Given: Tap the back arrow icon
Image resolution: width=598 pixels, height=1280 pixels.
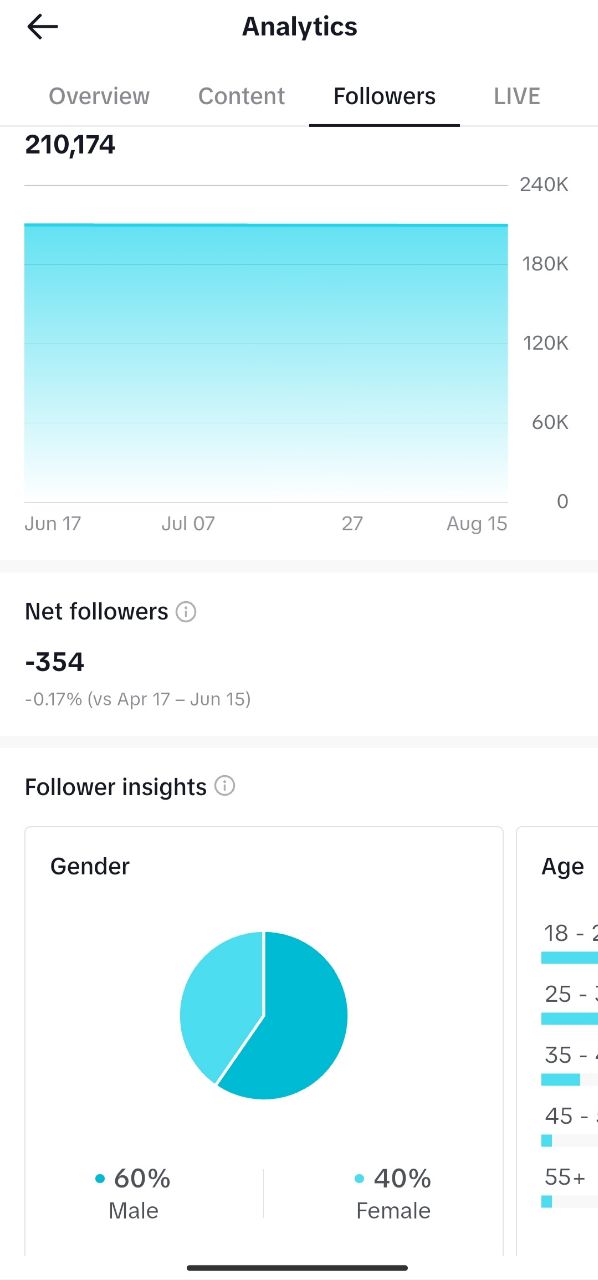Looking at the screenshot, I should pos(42,27).
